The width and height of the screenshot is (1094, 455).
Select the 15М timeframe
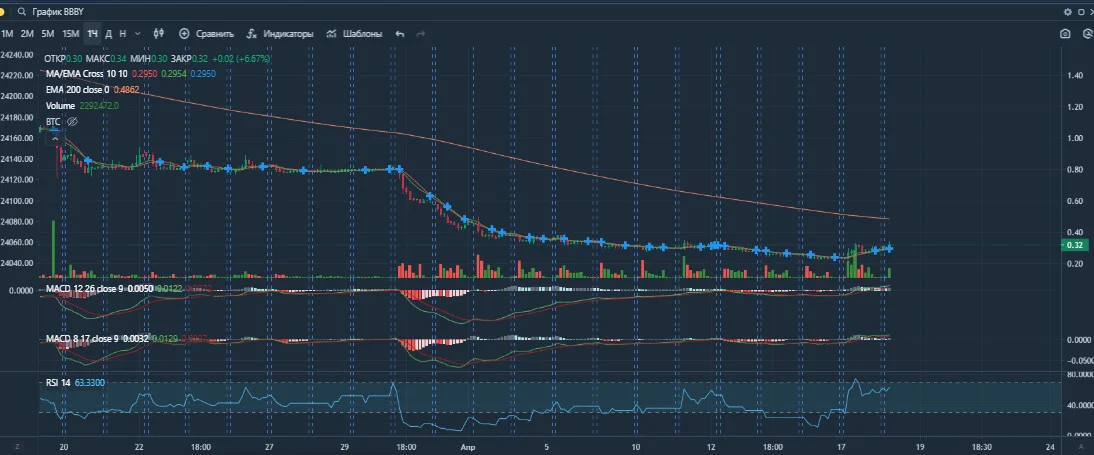[x=70, y=33]
